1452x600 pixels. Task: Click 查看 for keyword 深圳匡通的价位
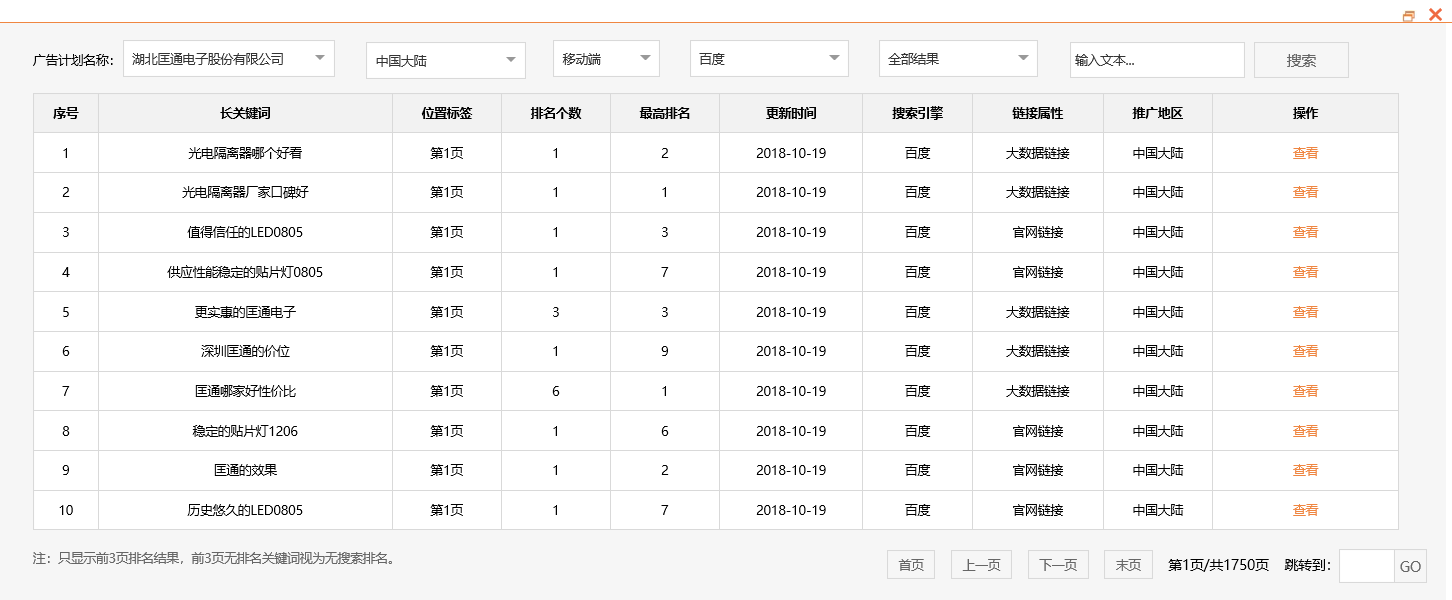[x=1305, y=351]
